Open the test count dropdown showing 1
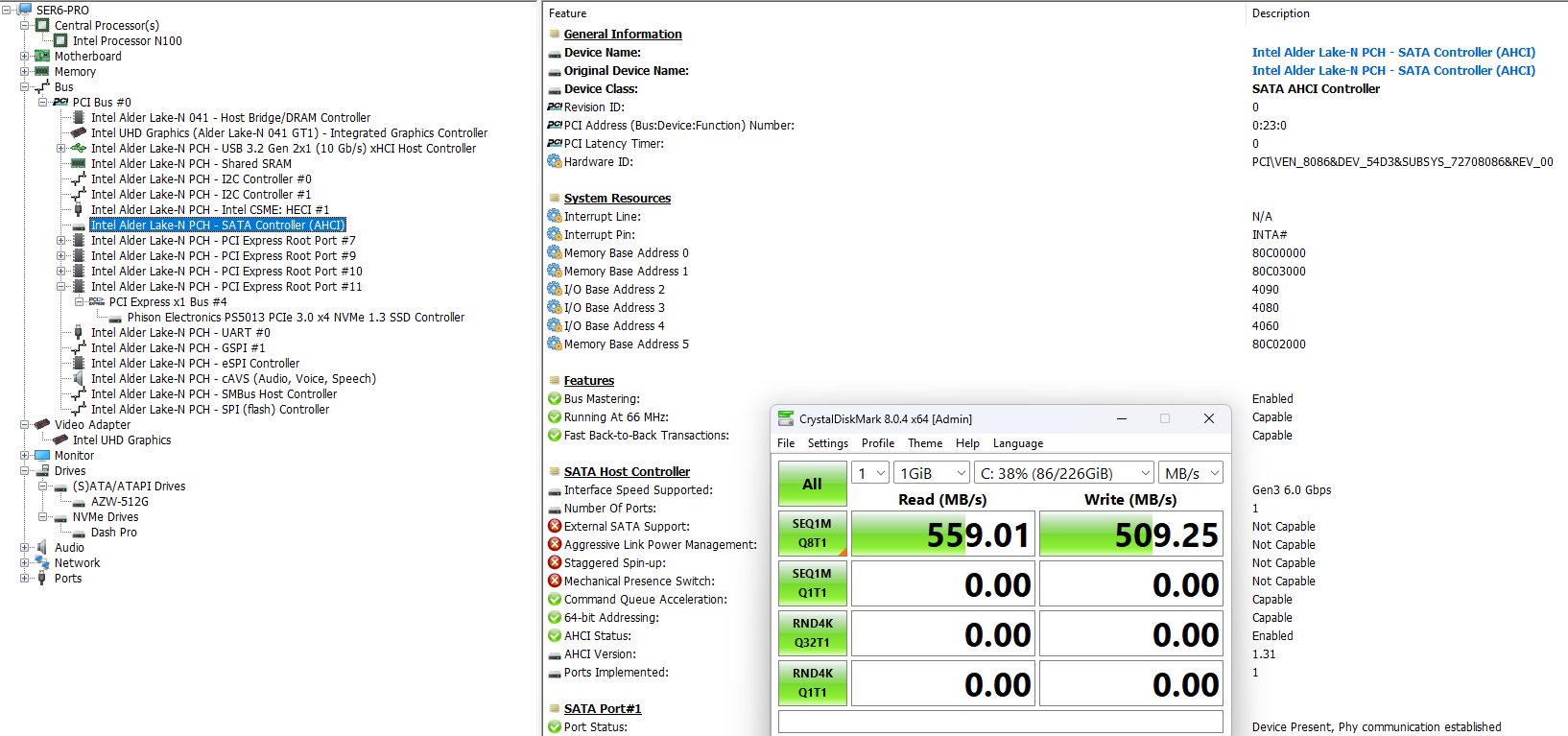Viewport: 1568px width, 736px height. point(870,473)
